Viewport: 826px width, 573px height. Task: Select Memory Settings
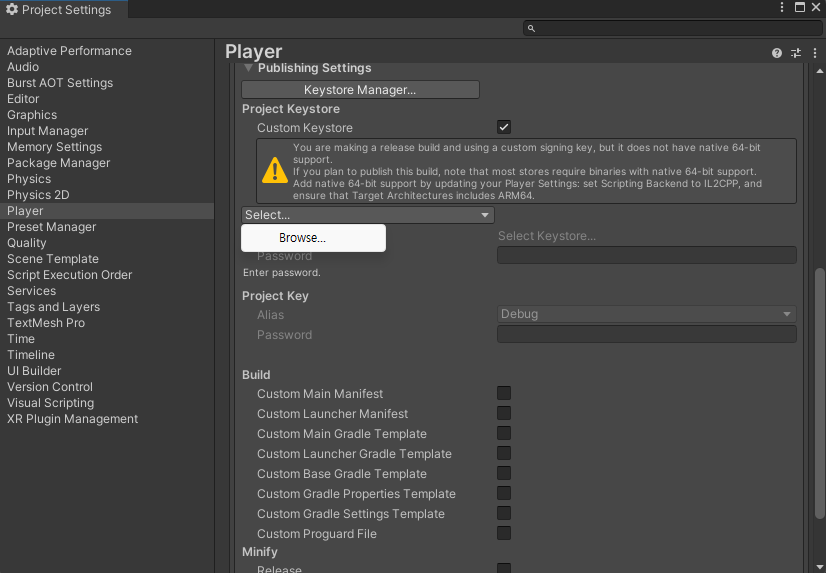[x=54, y=147]
